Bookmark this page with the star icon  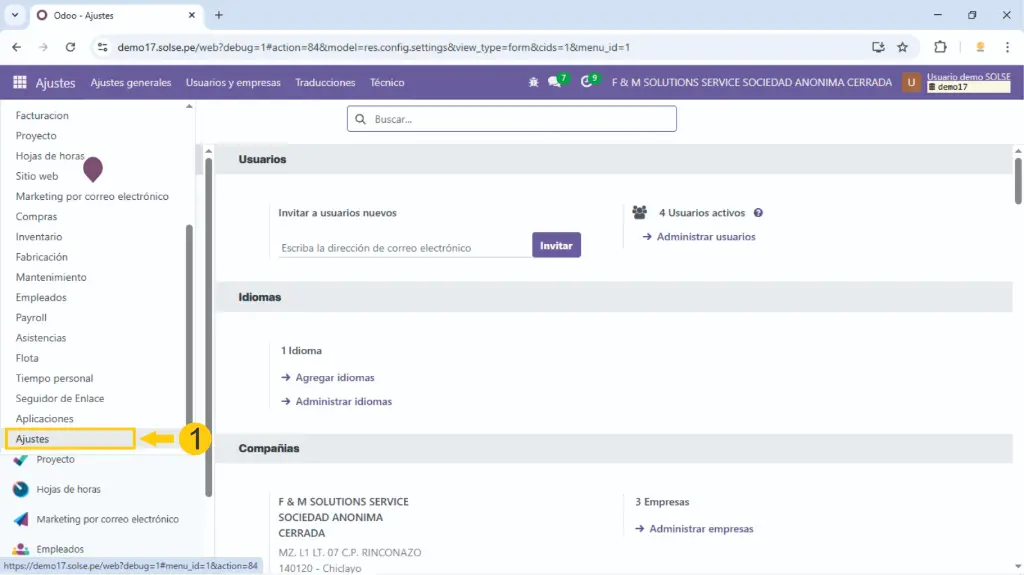tap(902, 47)
